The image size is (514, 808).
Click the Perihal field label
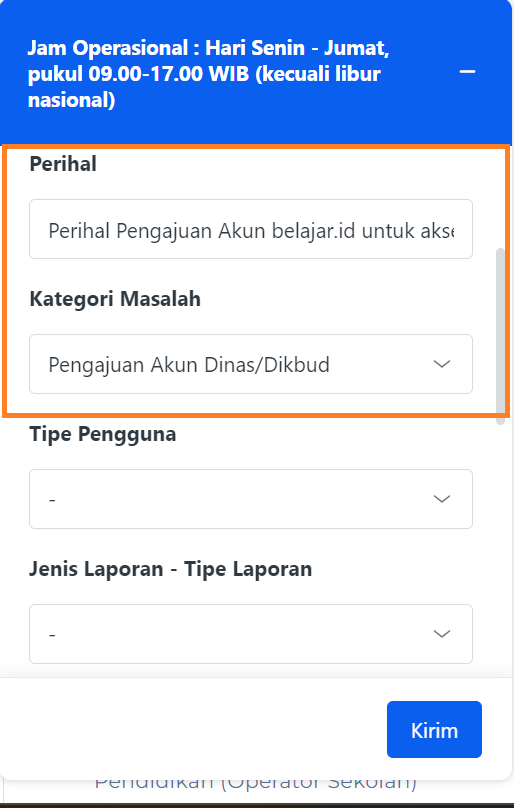(63, 164)
